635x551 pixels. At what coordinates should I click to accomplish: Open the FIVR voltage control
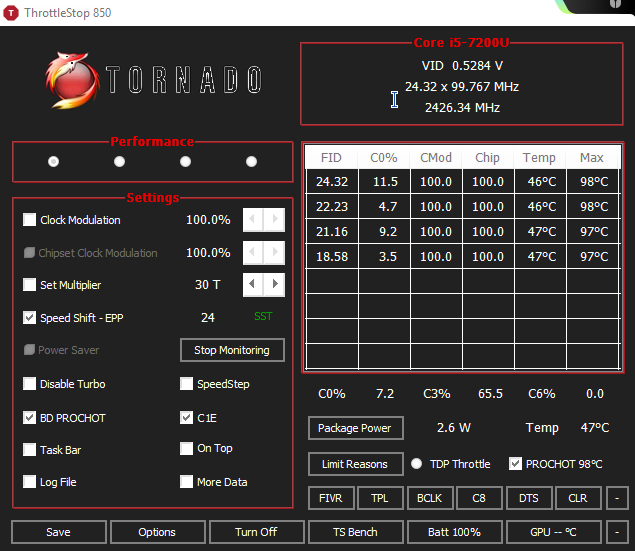(331, 498)
